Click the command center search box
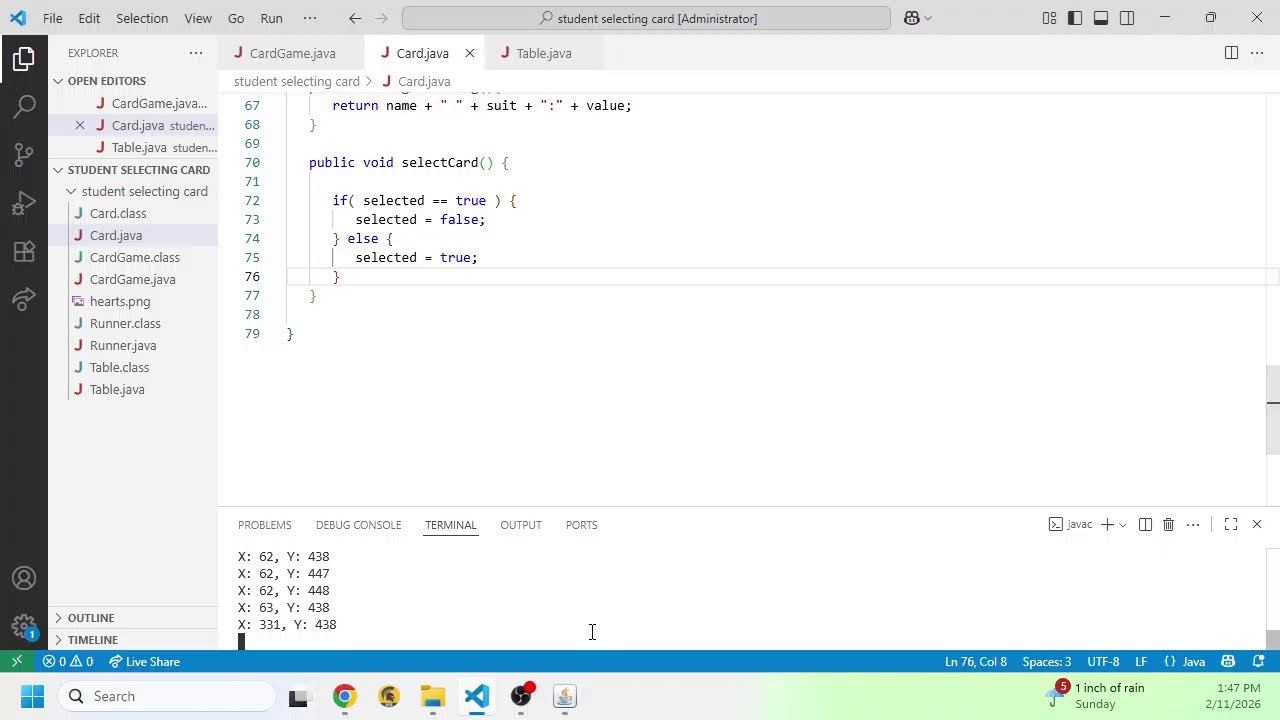 [646, 18]
